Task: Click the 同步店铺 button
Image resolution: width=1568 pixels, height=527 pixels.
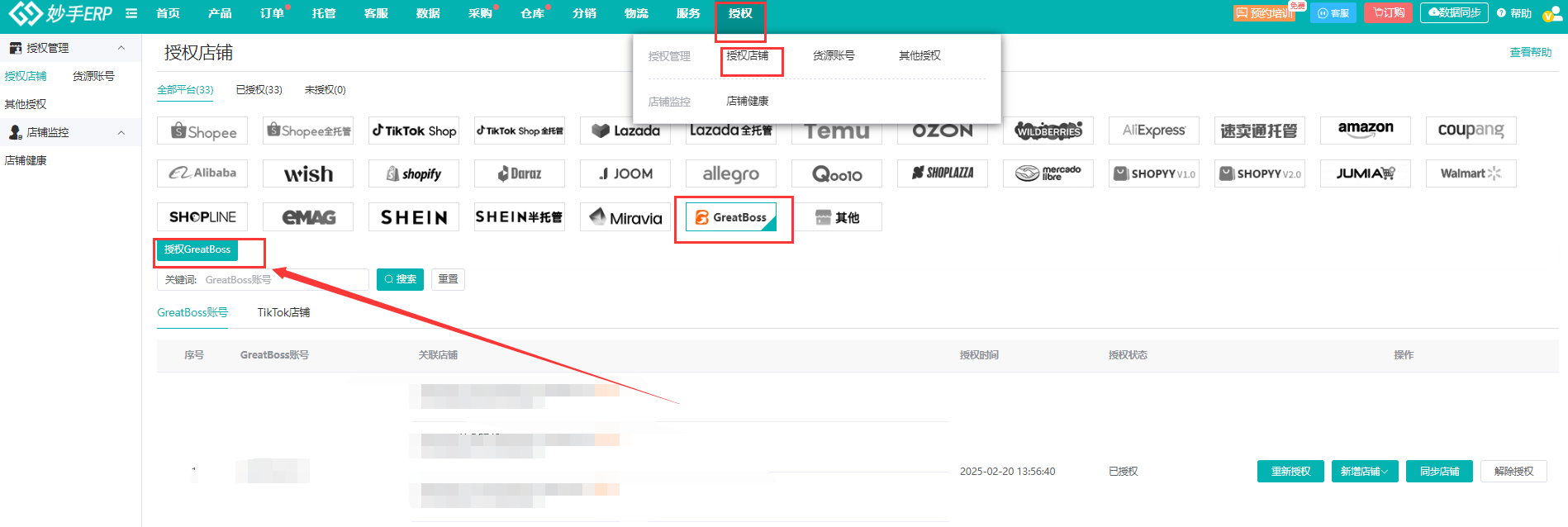Action: tap(1439, 471)
